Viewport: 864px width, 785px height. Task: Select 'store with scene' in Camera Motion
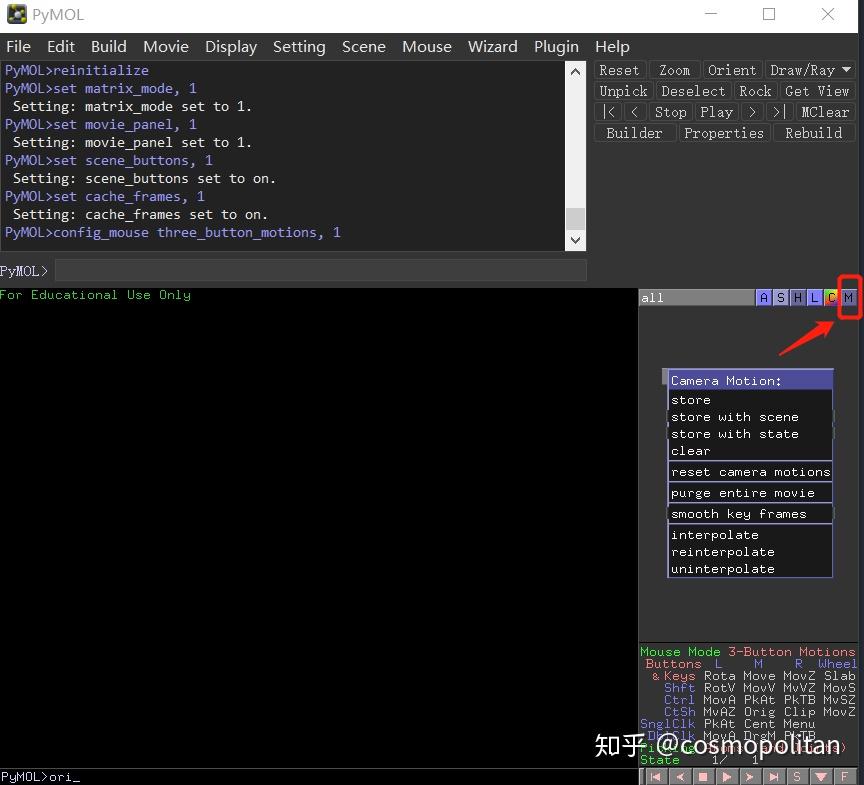tap(734, 417)
